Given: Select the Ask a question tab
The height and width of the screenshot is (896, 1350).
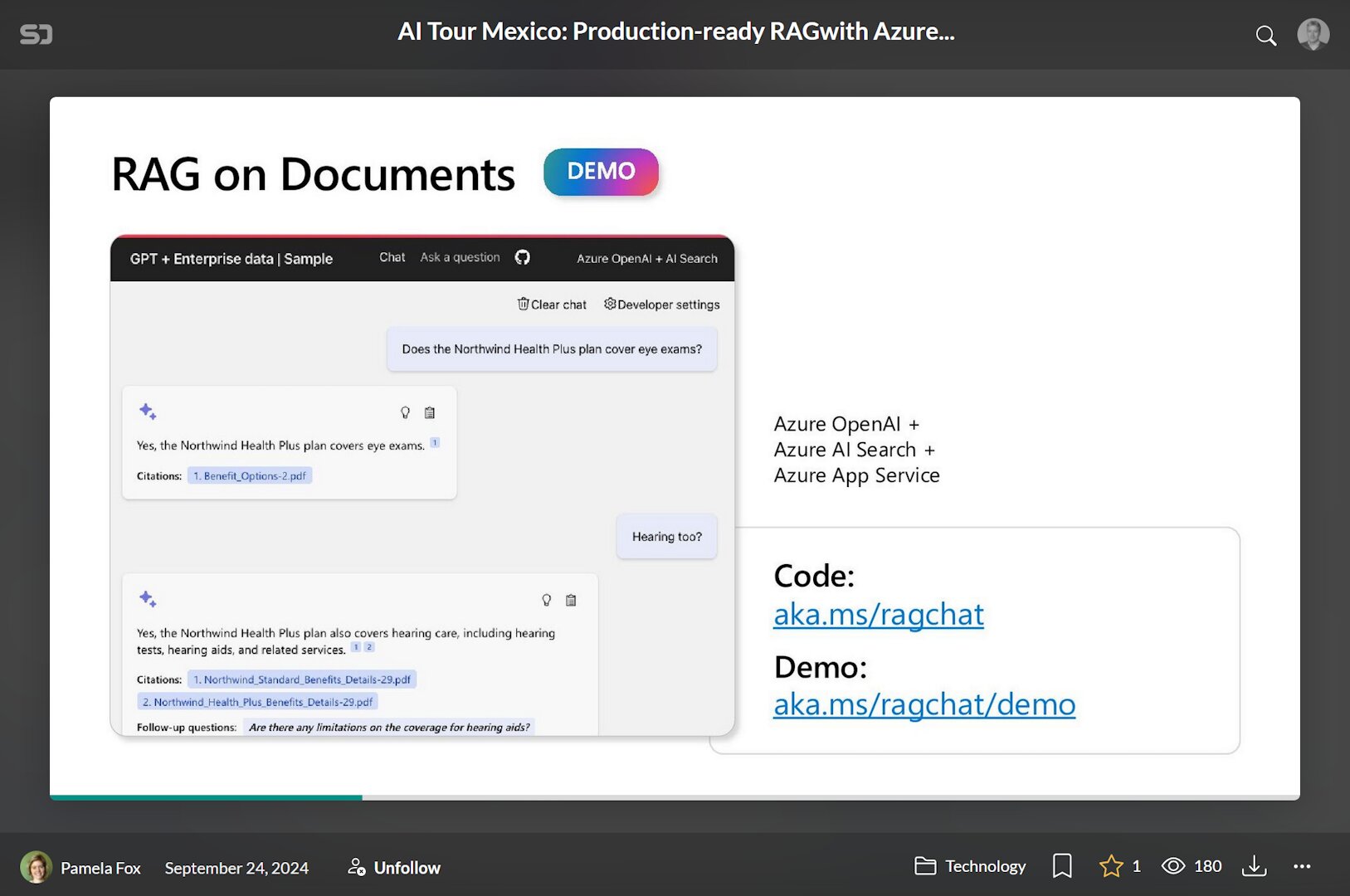Looking at the screenshot, I should pos(460,257).
